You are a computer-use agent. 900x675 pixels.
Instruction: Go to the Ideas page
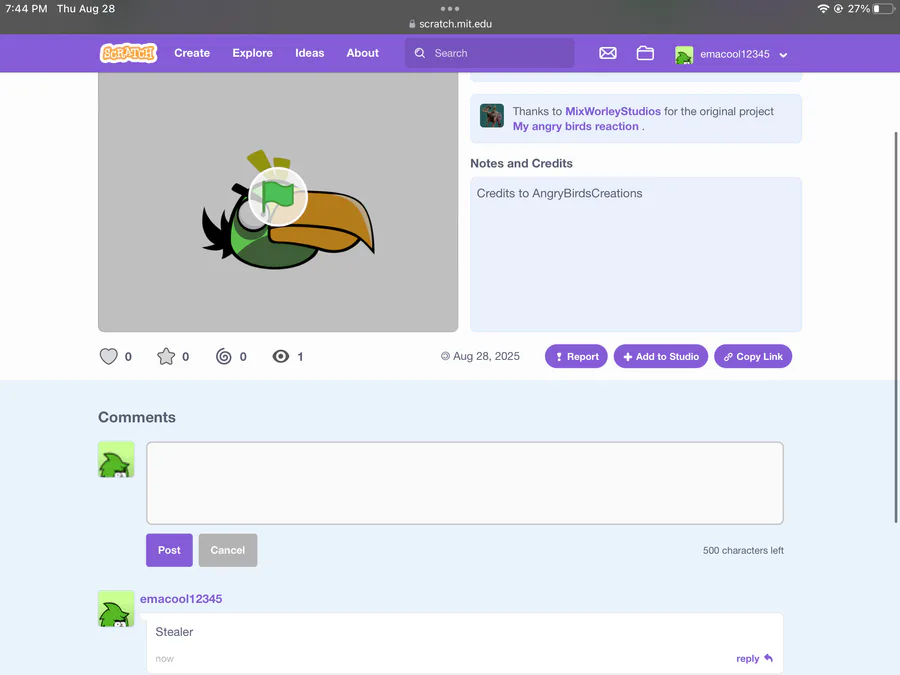[310, 53]
